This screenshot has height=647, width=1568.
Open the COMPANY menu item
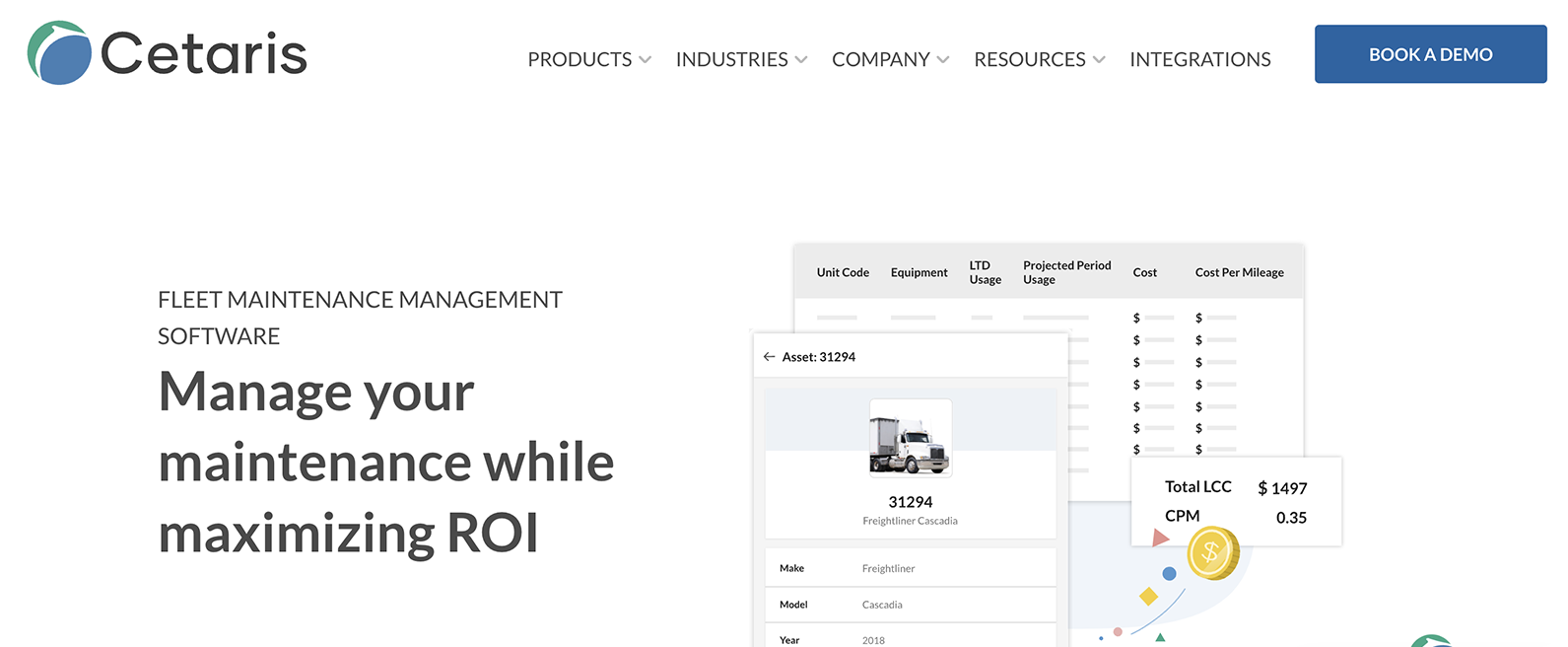(881, 59)
